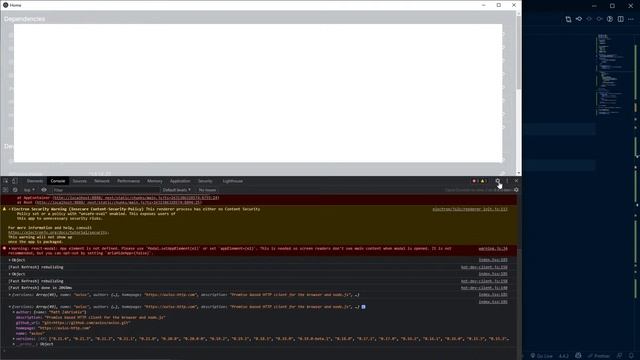This screenshot has height=360, width=640.
Task: Open hot-dev-client.js link beside 'done in' message
Action: (x=484, y=288)
